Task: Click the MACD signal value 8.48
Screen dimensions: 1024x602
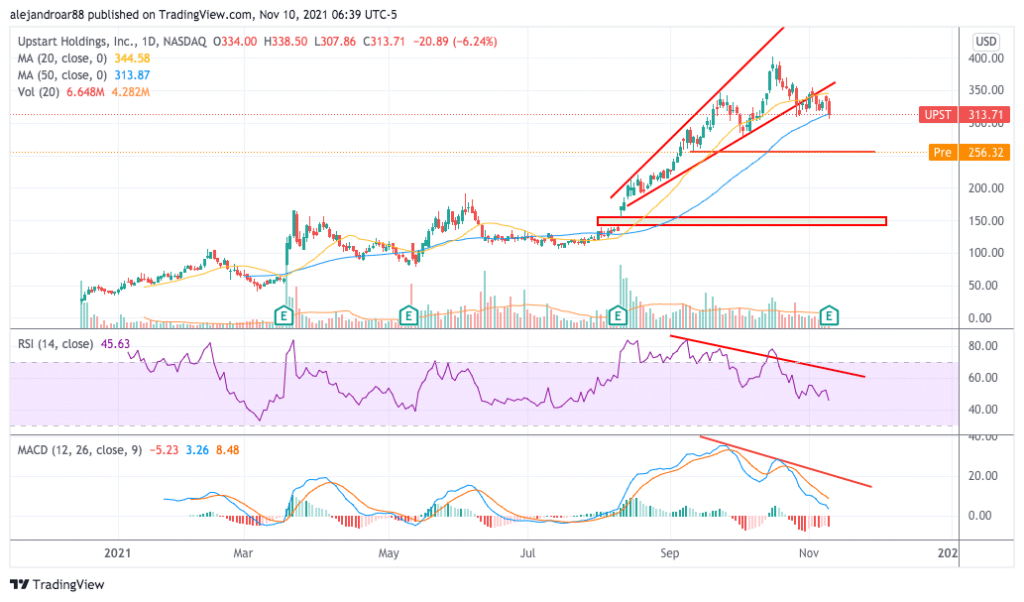Action: click(227, 450)
